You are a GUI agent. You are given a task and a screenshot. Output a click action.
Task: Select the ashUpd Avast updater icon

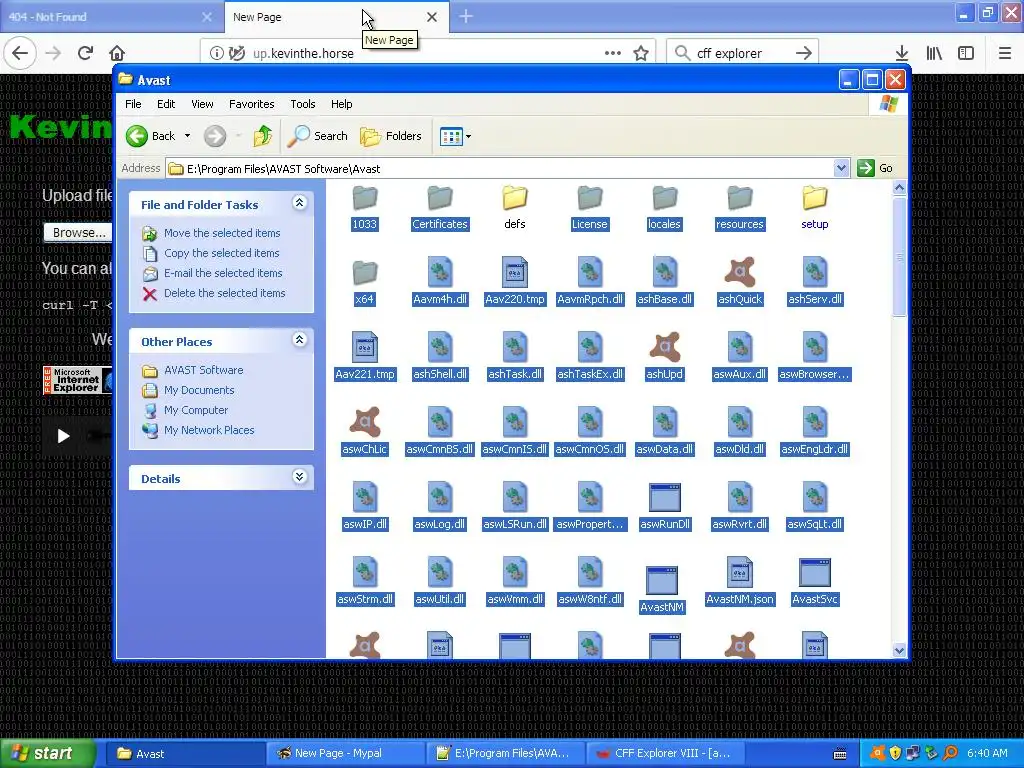(x=664, y=347)
